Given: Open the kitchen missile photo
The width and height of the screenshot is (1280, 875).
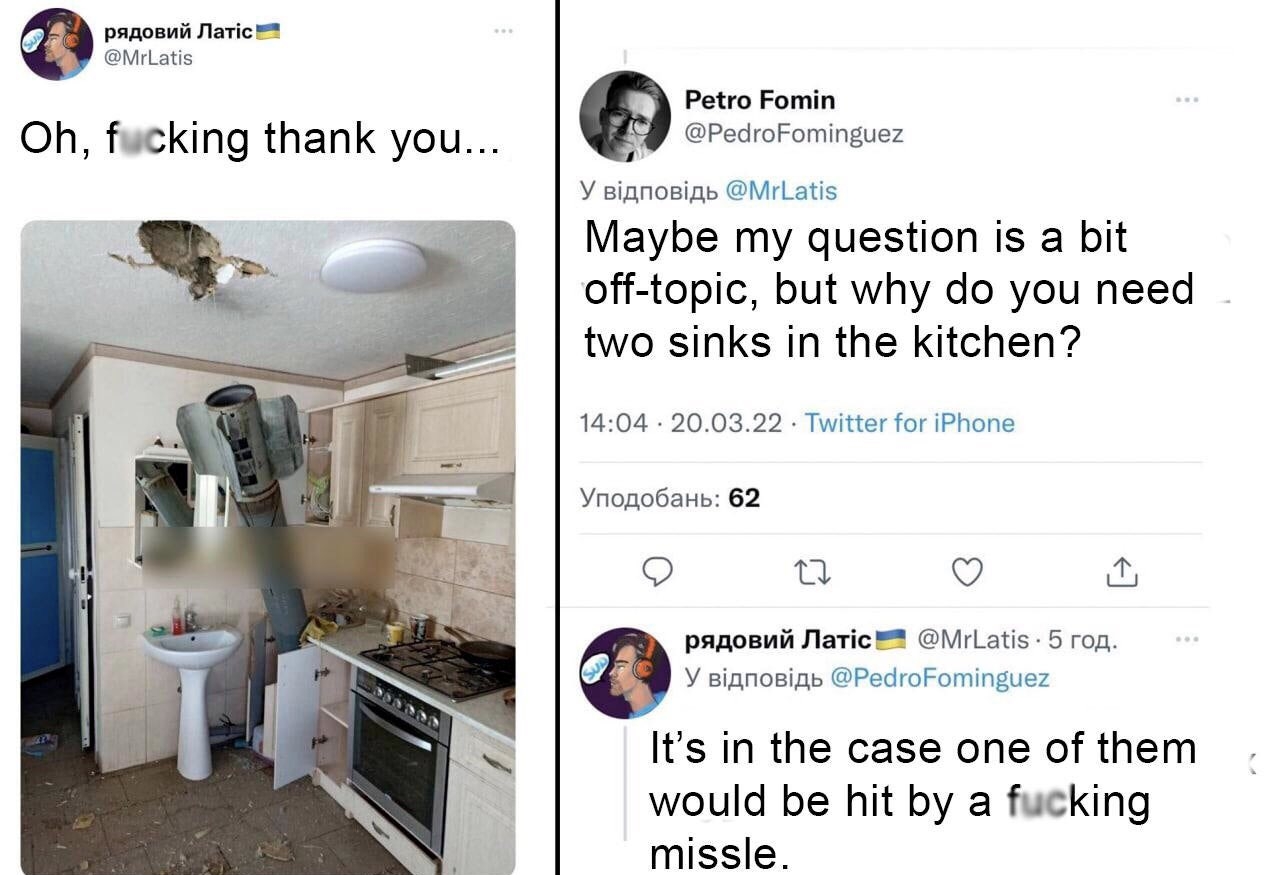Looking at the screenshot, I should coord(268,546).
